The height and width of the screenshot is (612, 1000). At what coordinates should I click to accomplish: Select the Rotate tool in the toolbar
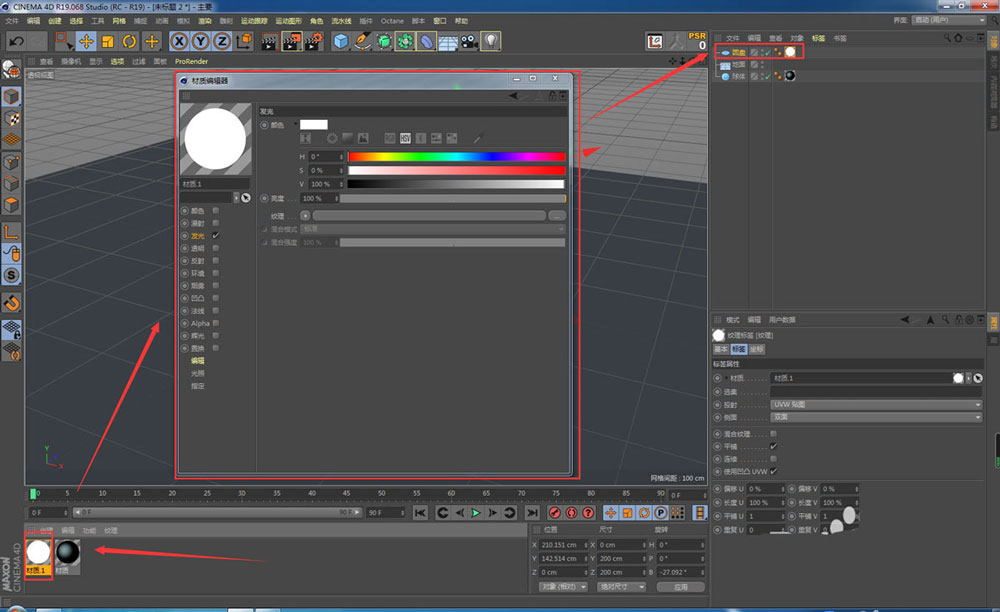(x=128, y=41)
